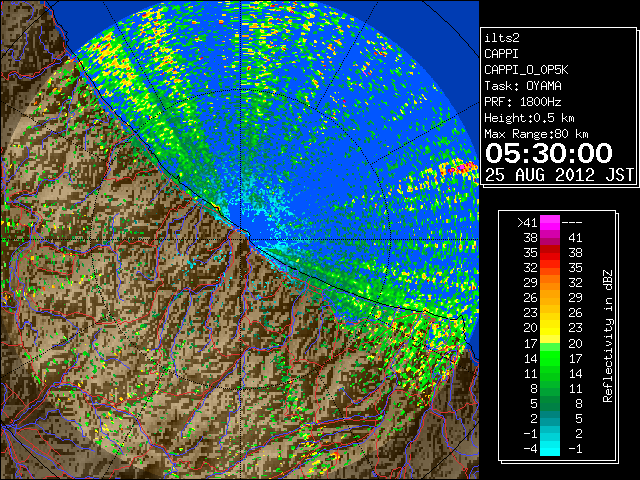Click the Reflectivity in dBZ label
Screen dimensions: 640x480
(x=608, y=336)
